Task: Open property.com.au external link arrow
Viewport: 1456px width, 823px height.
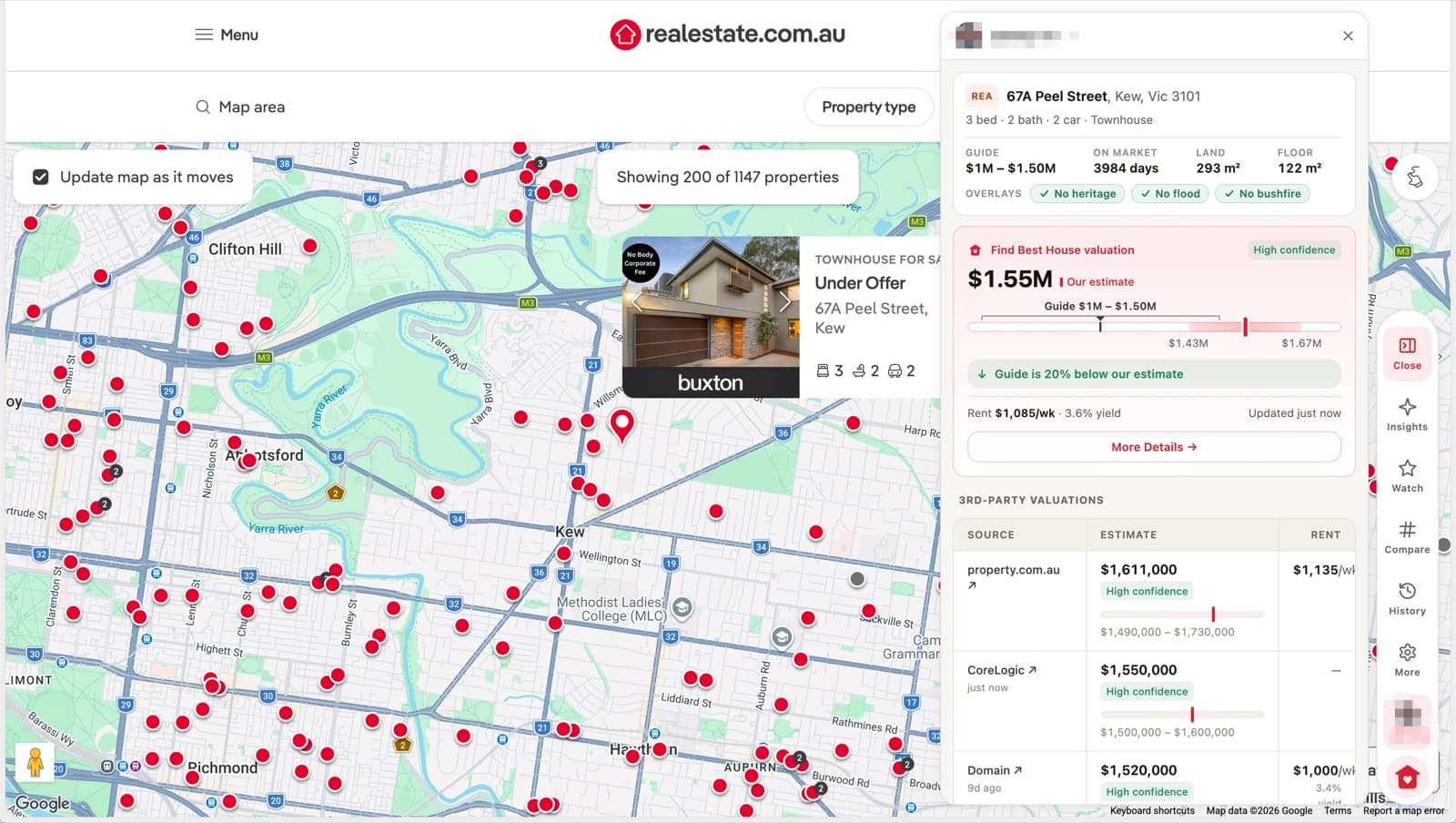Action: pos(972,585)
